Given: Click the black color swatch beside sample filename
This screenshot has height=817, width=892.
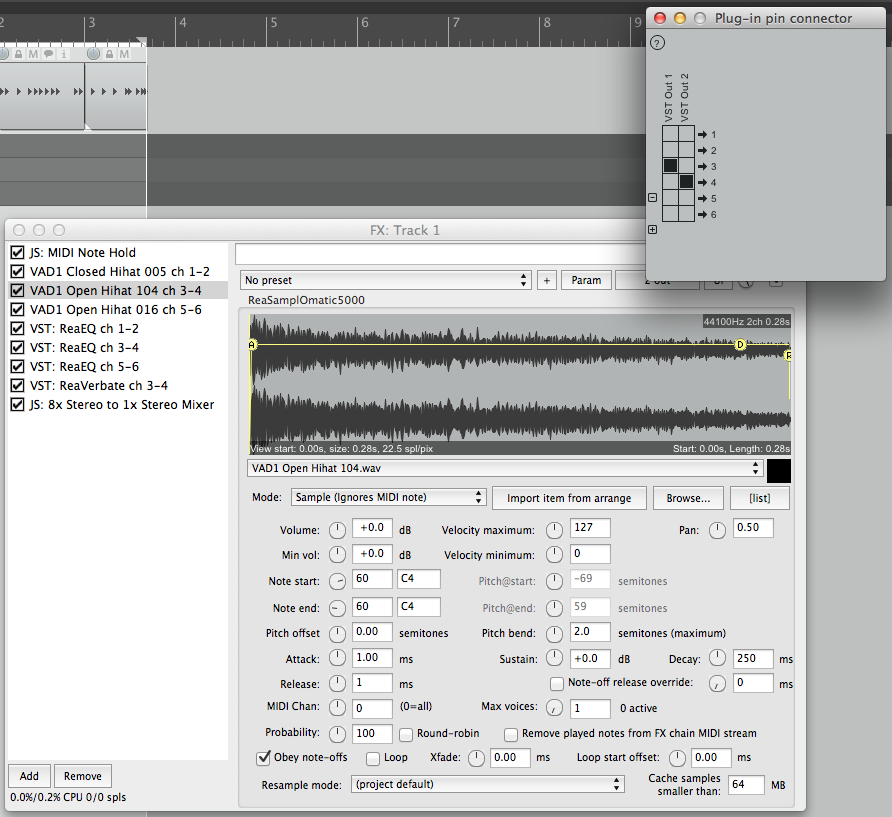Looking at the screenshot, I should tap(779, 470).
